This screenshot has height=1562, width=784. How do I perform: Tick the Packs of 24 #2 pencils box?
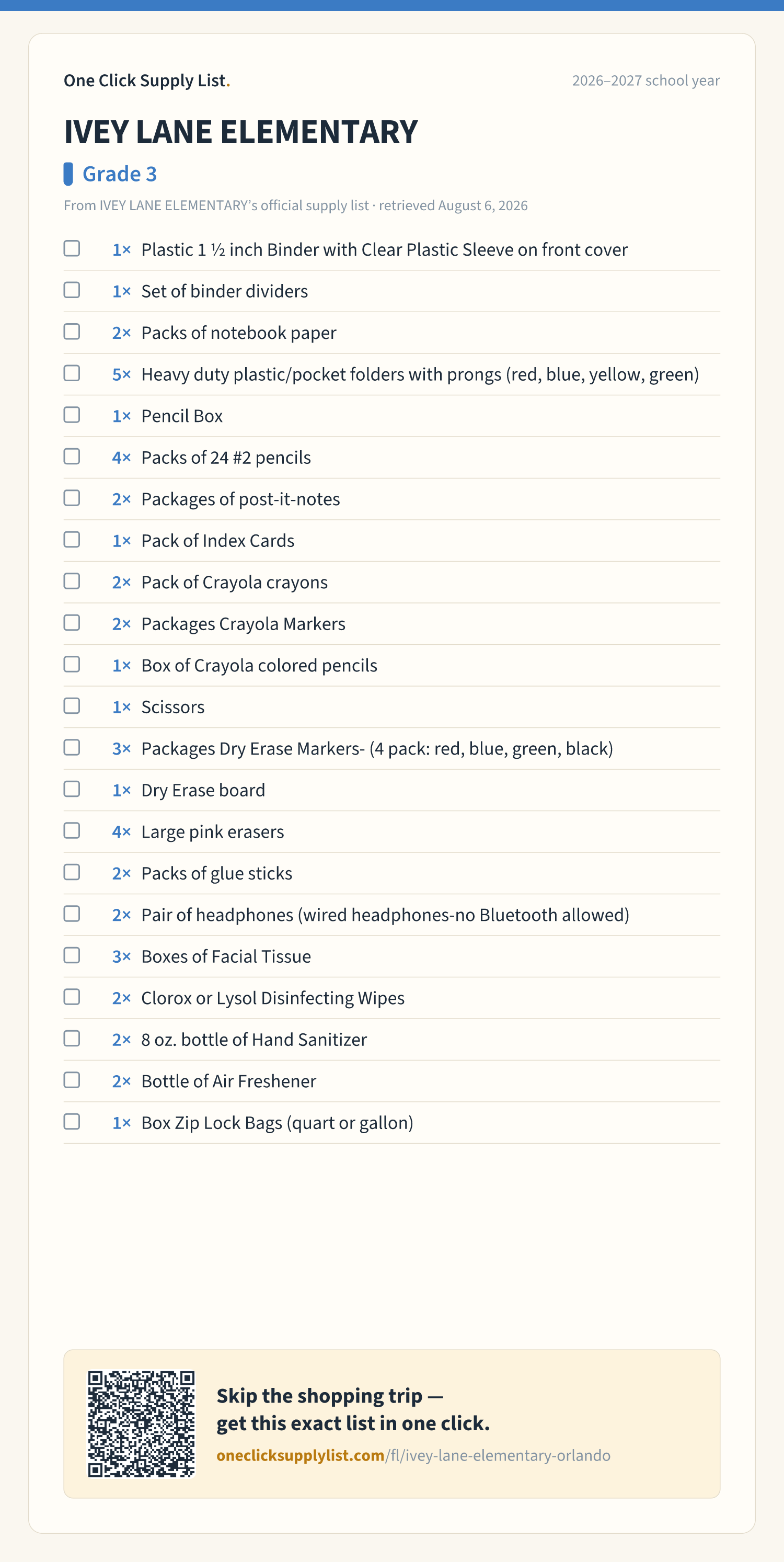click(x=72, y=457)
